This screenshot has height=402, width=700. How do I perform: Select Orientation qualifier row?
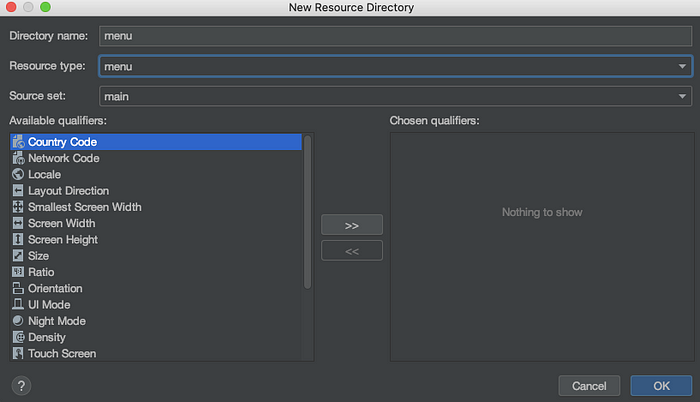point(156,288)
